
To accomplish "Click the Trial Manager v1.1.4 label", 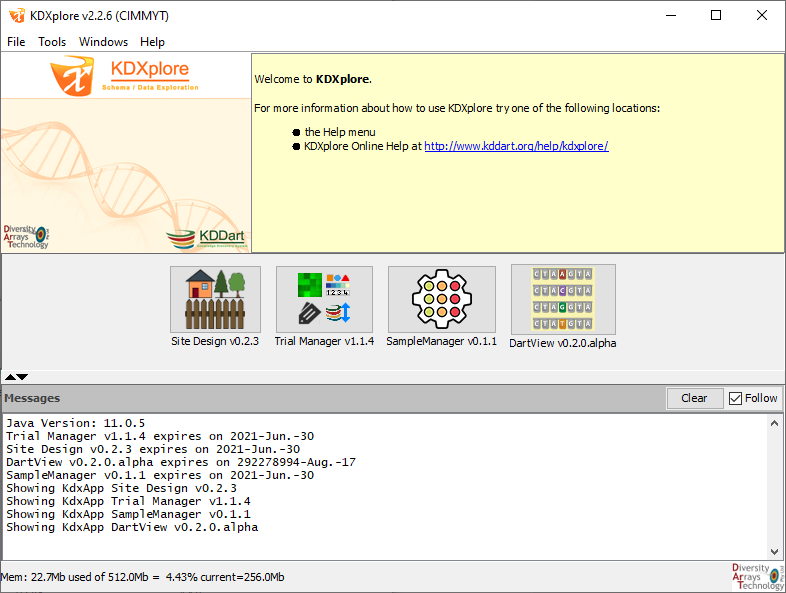I will [x=324, y=341].
